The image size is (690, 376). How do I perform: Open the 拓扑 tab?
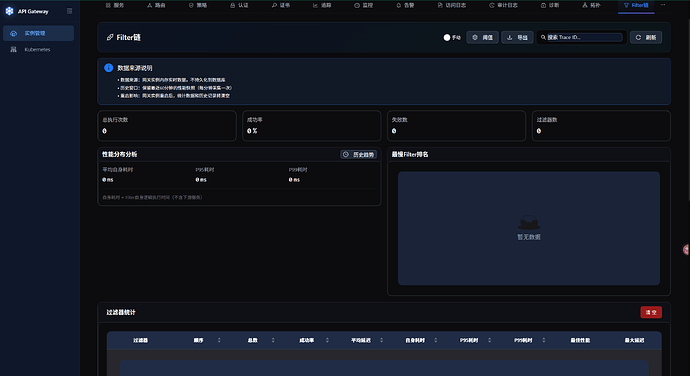tap(591, 5)
